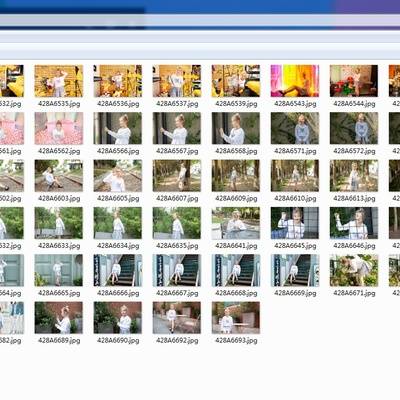The image size is (400, 400).
Task: Select the 428A6690.jpg thumbnail
Action: (x=118, y=318)
